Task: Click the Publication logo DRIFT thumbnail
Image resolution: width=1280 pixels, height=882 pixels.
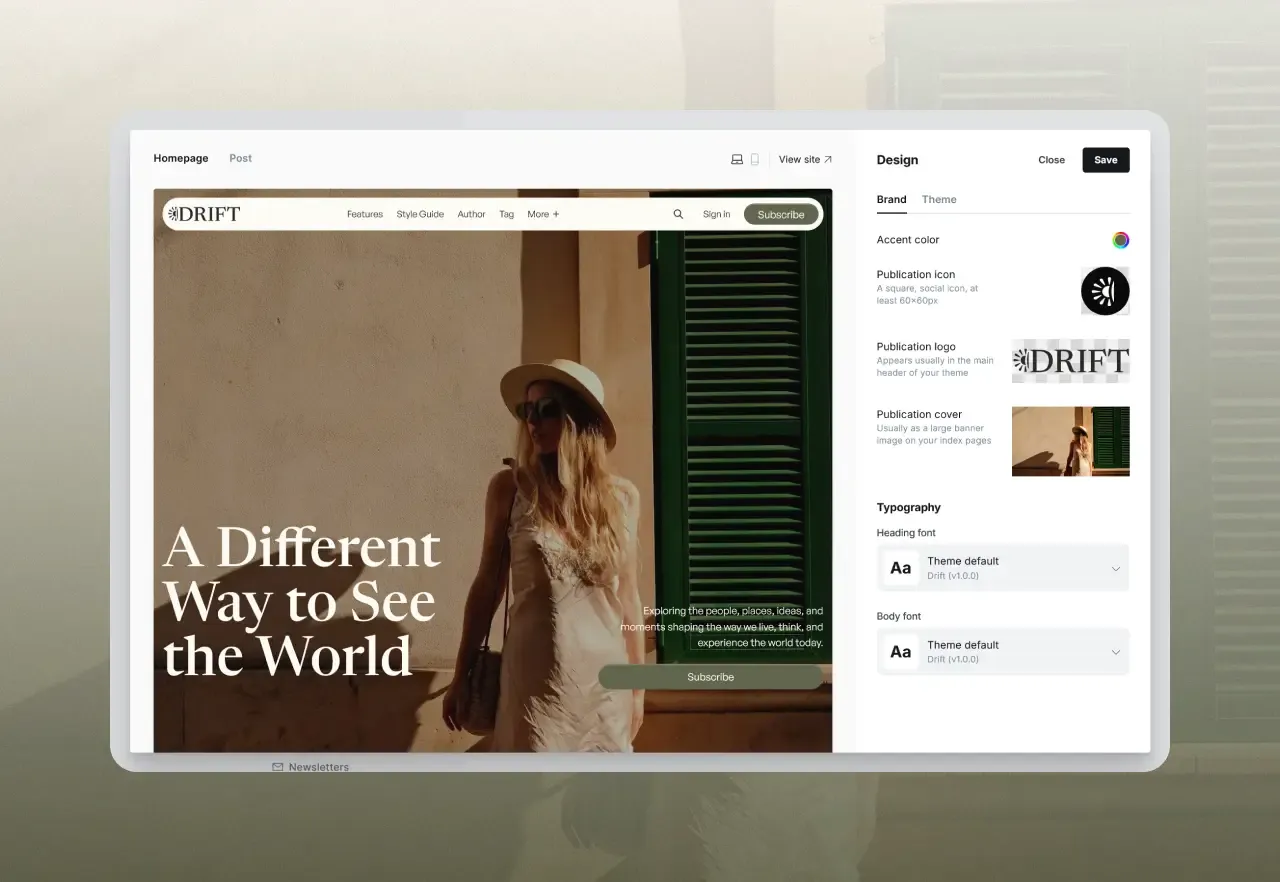Action: pyautogui.click(x=1071, y=361)
